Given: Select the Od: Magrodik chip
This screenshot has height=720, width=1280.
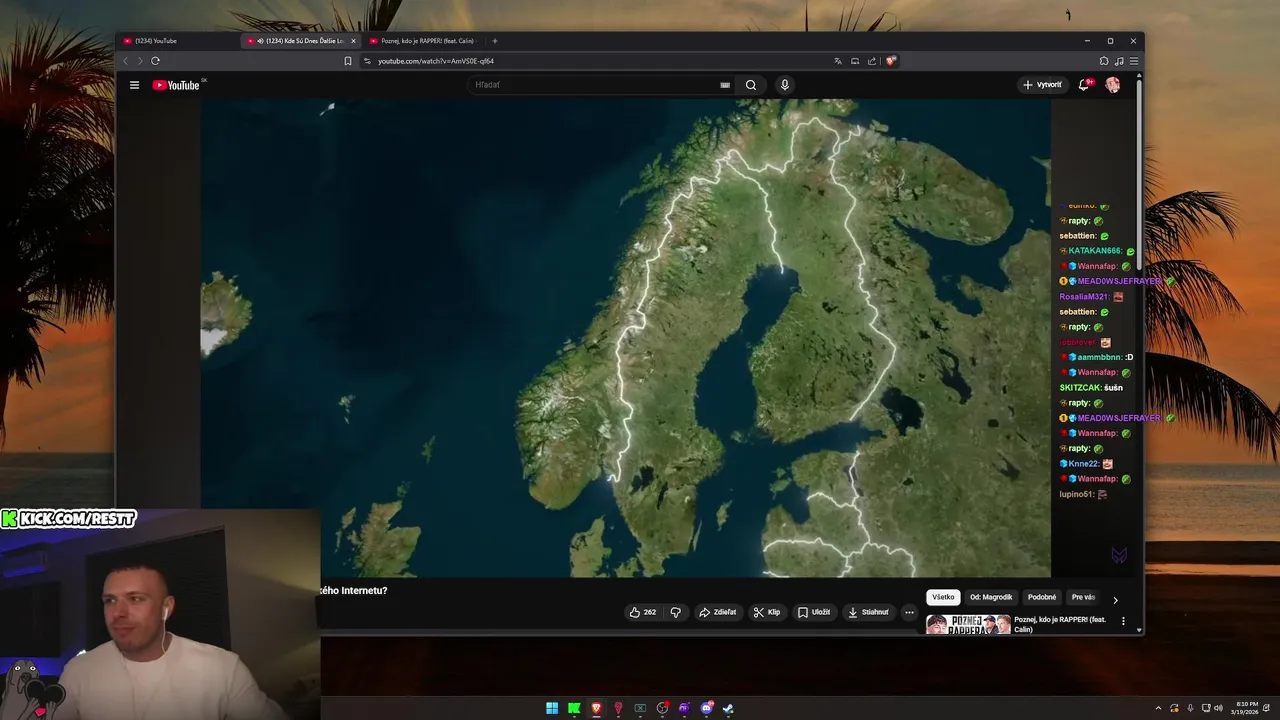Looking at the screenshot, I should coord(991,597).
